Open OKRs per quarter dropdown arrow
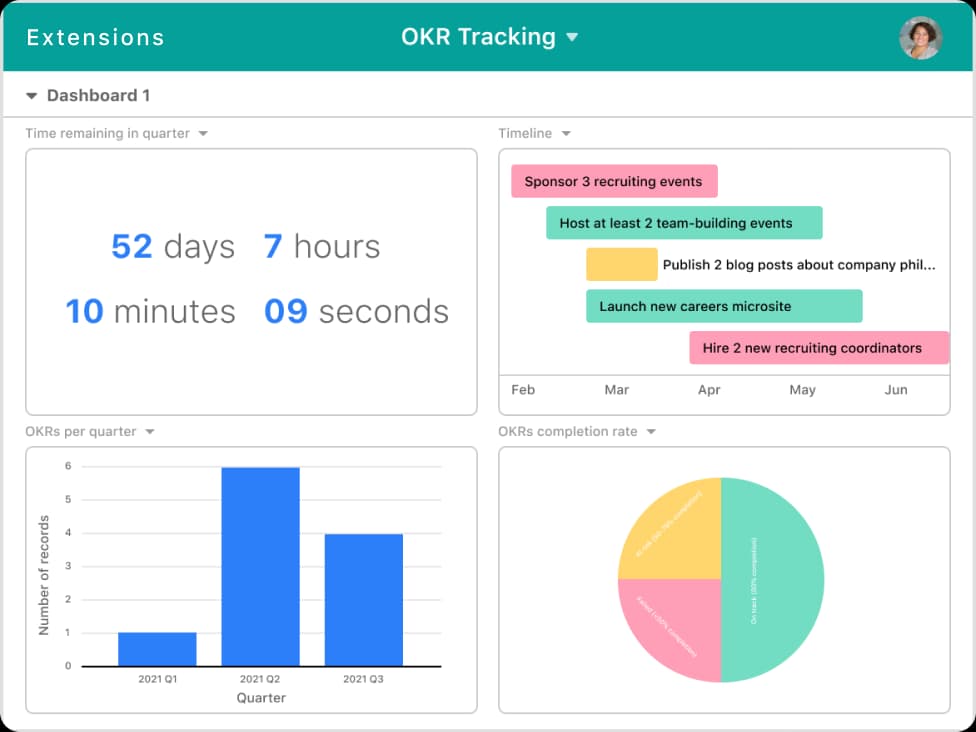This screenshot has height=732, width=976. (x=149, y=431)
